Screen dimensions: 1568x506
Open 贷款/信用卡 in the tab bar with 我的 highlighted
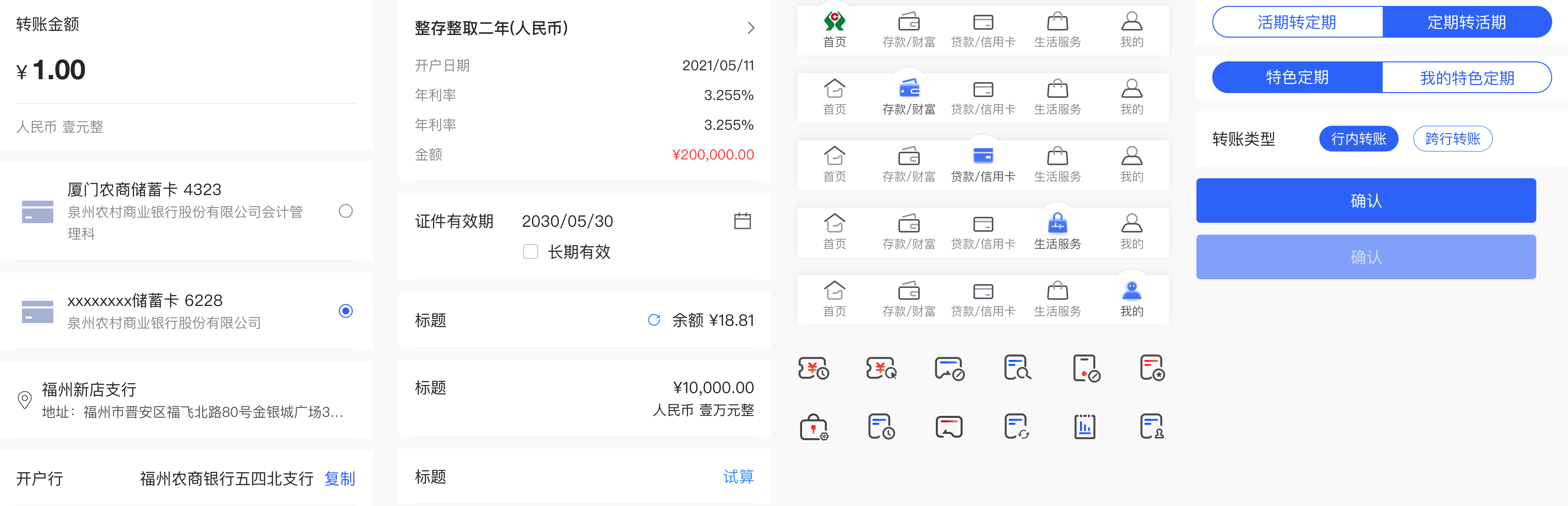pyautogui.click(x=984, y=300)
